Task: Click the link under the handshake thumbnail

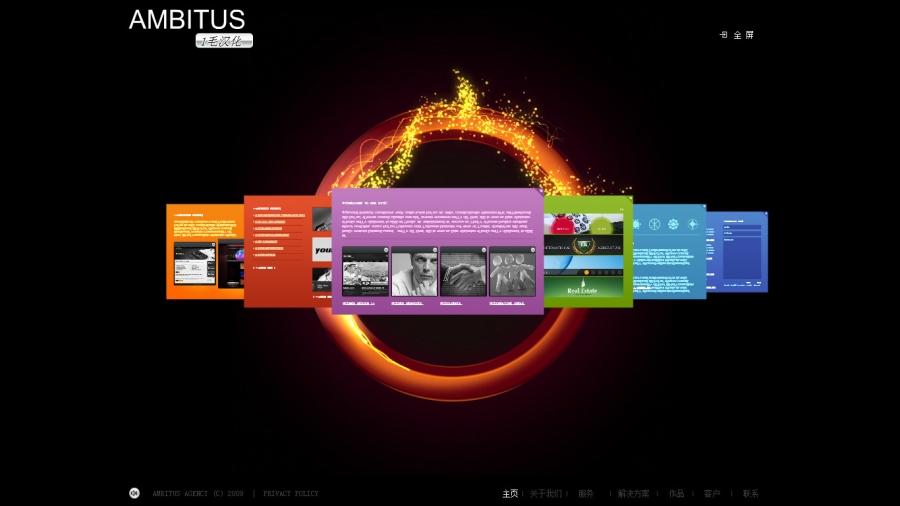Action: [x=451, y=303]
